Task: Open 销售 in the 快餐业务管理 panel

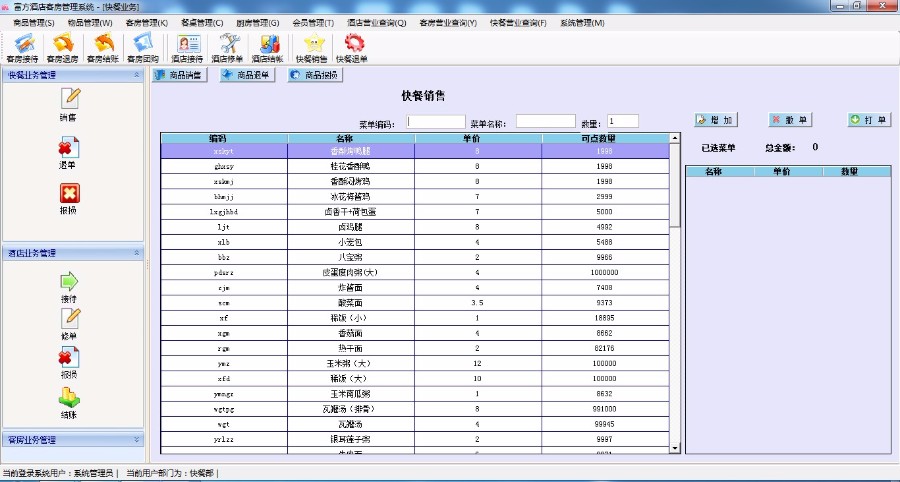Action: [x=69, y=104]
